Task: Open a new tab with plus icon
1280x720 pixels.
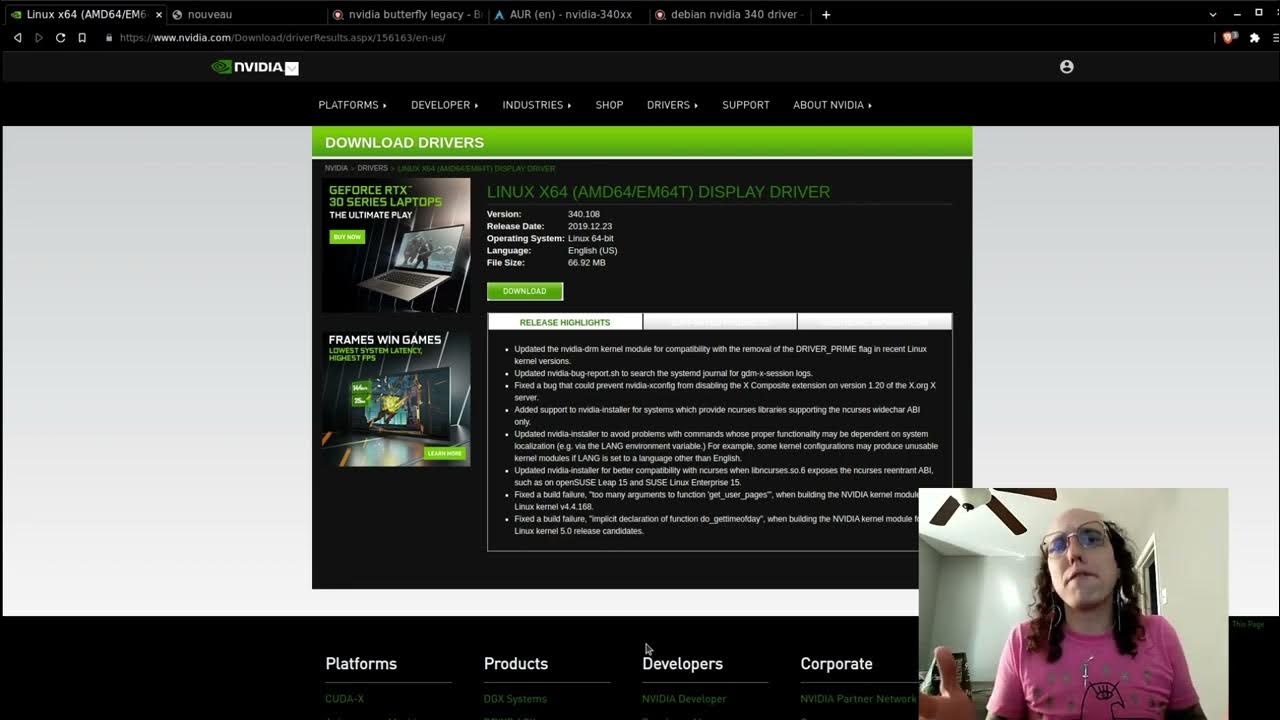Action: 826,14
